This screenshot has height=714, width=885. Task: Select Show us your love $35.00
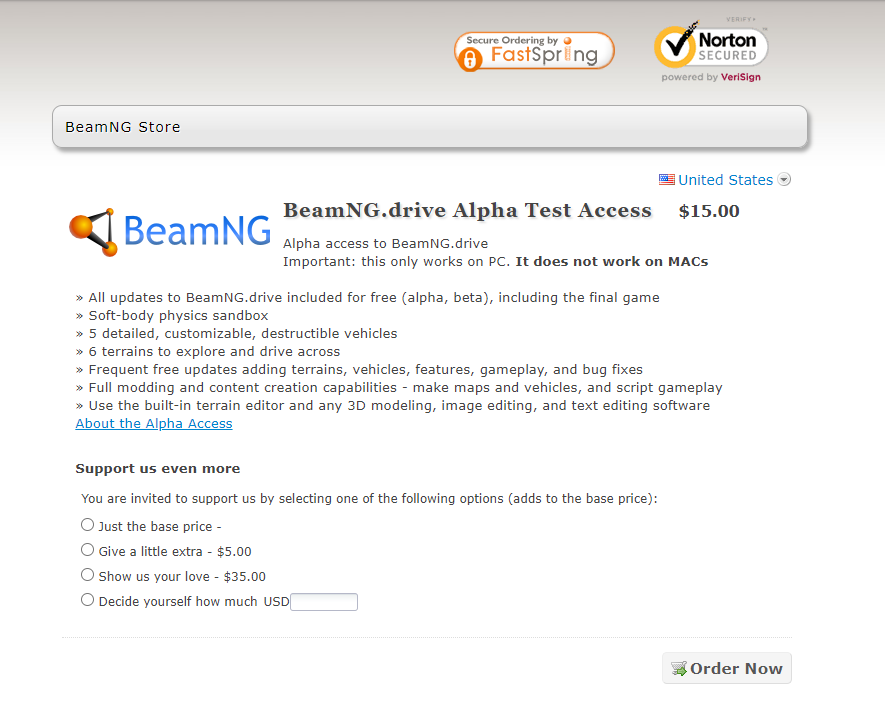[x=88, y=575]
